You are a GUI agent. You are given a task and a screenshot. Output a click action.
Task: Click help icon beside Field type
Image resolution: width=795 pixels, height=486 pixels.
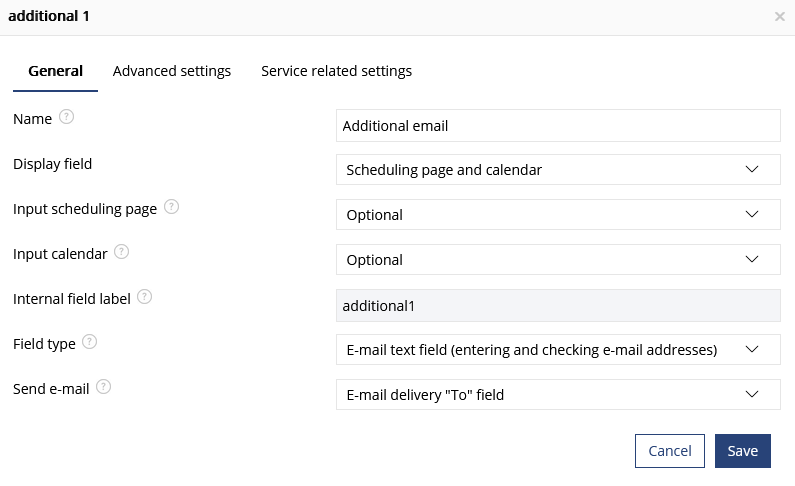(89, 342)
